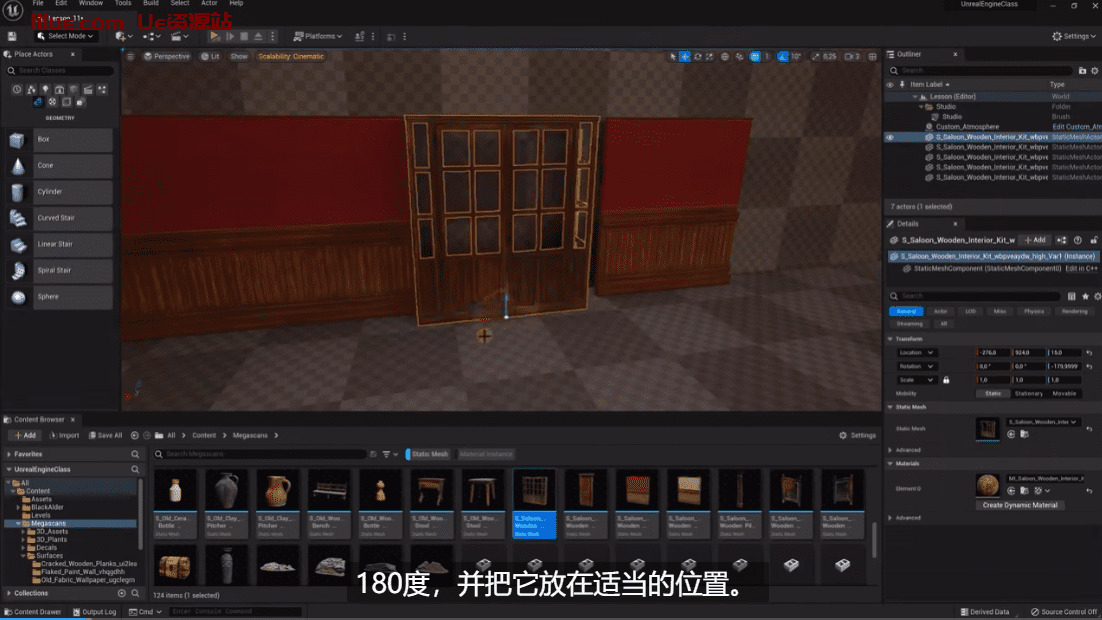Toggle rotation angle snapping in viewport

[x=784, y=56]
